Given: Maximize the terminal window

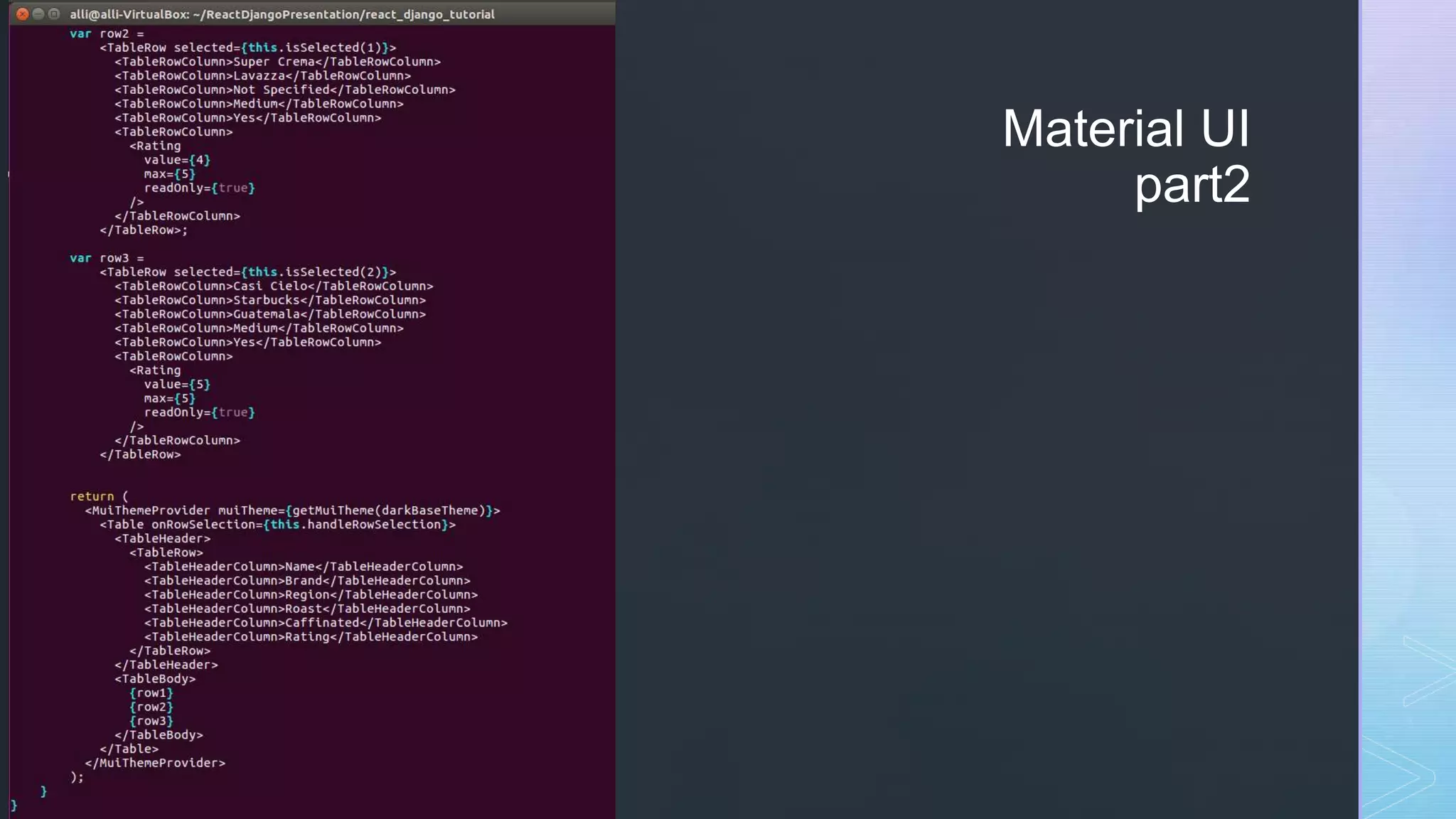Looking at the screenshot, I should tap(54, 14).
